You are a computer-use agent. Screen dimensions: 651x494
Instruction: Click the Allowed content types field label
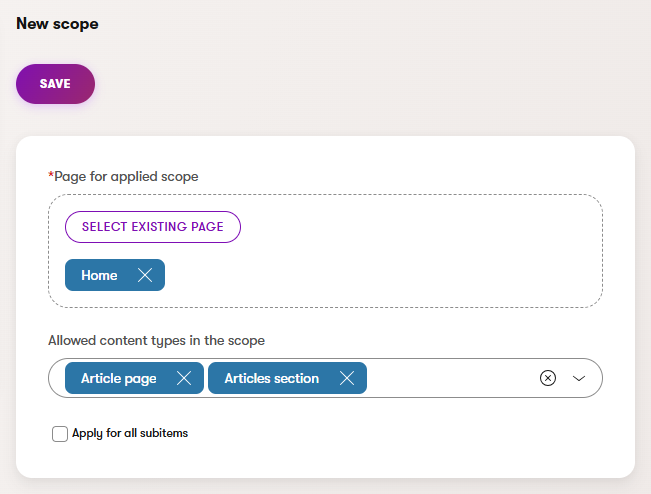pos(156,341)
